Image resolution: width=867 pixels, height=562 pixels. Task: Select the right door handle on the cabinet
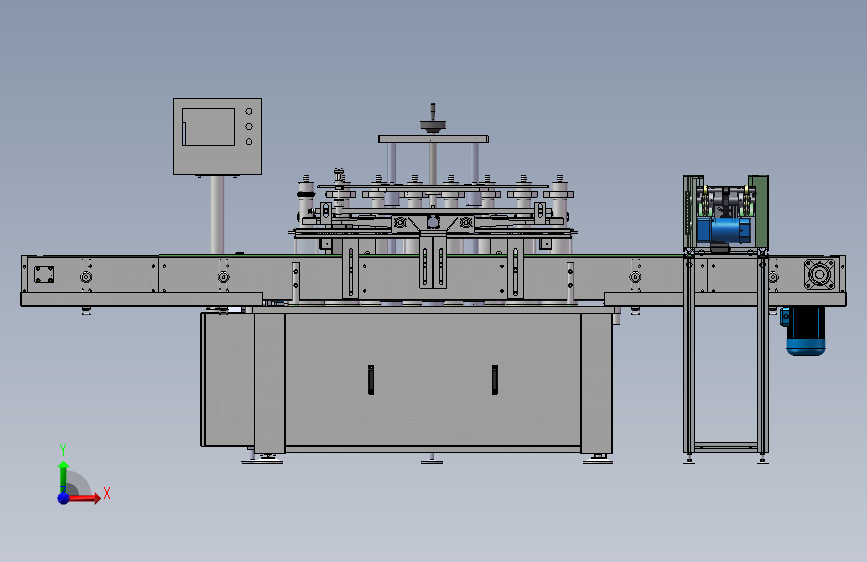tap(495, 379)
